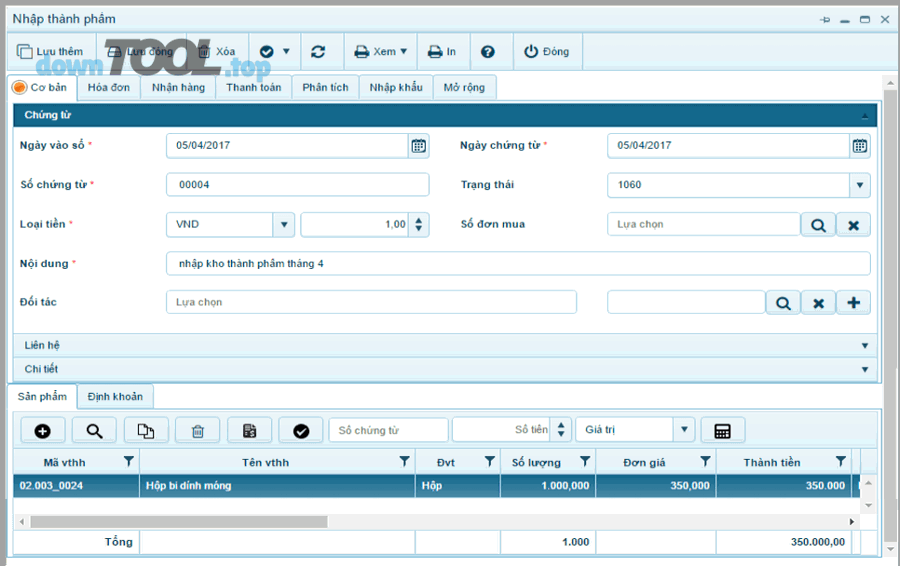The height and width of the screenshot is (566, 900).
Task: Click the trash icon in product toolbar
Action: tap(198, 431)
